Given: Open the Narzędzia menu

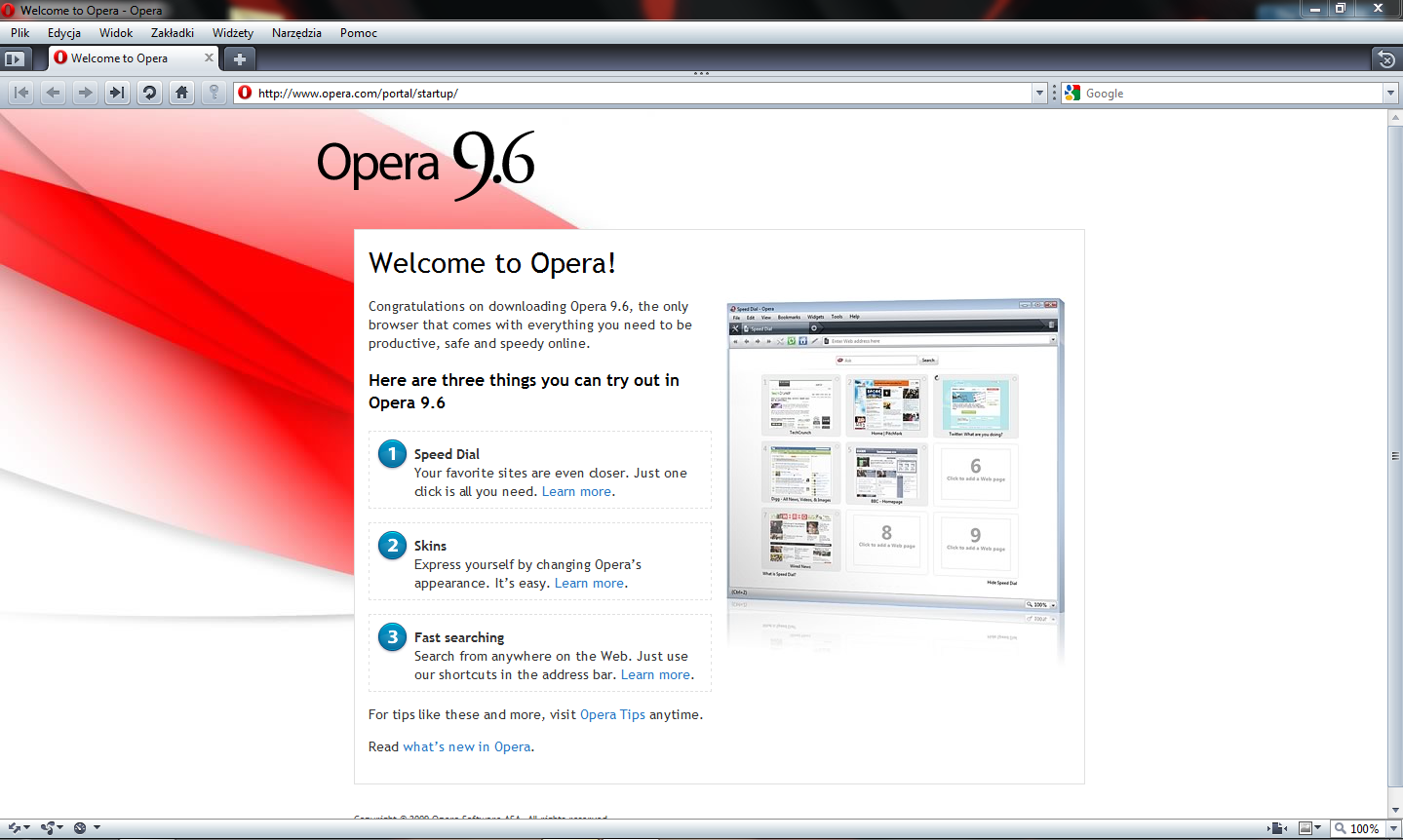Looking at the screenshot, I should pos(296,32).
